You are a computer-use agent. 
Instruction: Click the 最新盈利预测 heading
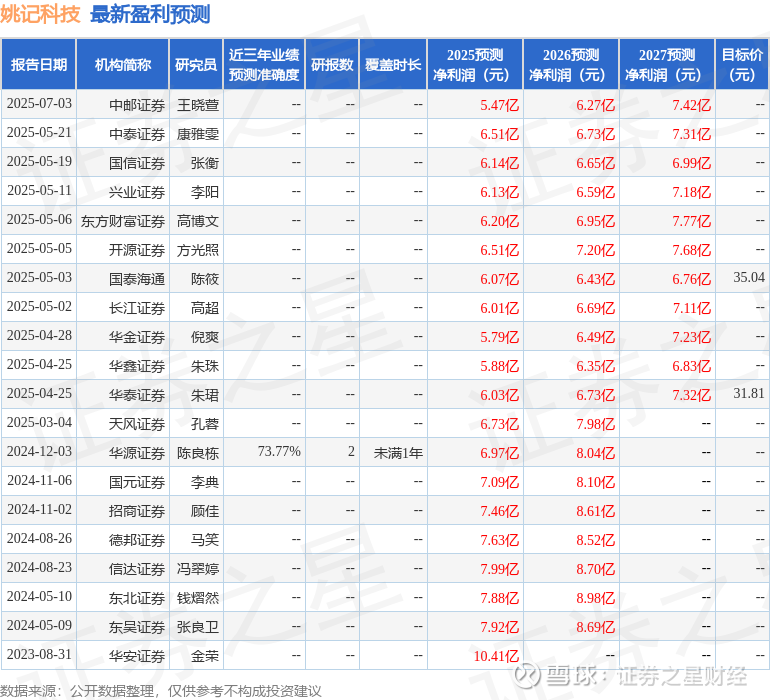[x=150, y=14]
